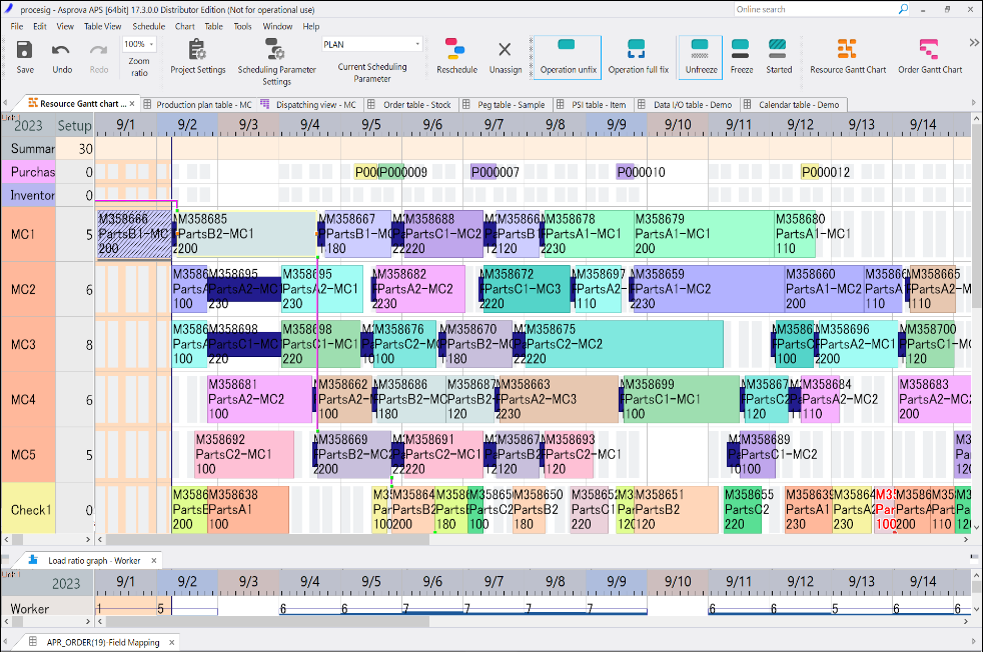
Task: Open the Order Gantt Chart
Action: [930, 56]
